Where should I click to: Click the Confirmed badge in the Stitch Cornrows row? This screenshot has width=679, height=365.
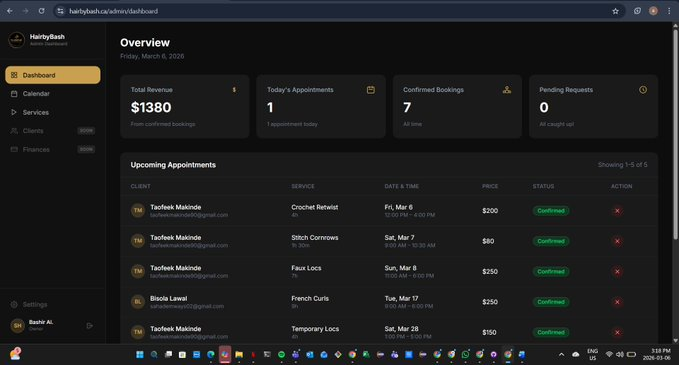point(551,241)
